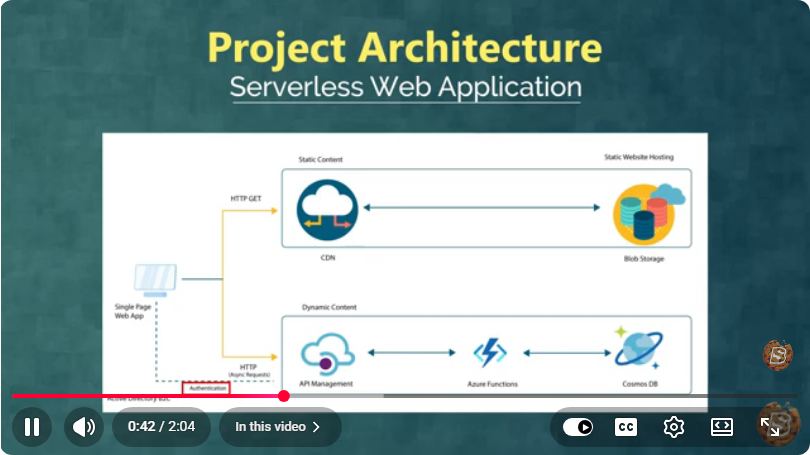Click the Blob Storage icon

[x=649, y=213]
